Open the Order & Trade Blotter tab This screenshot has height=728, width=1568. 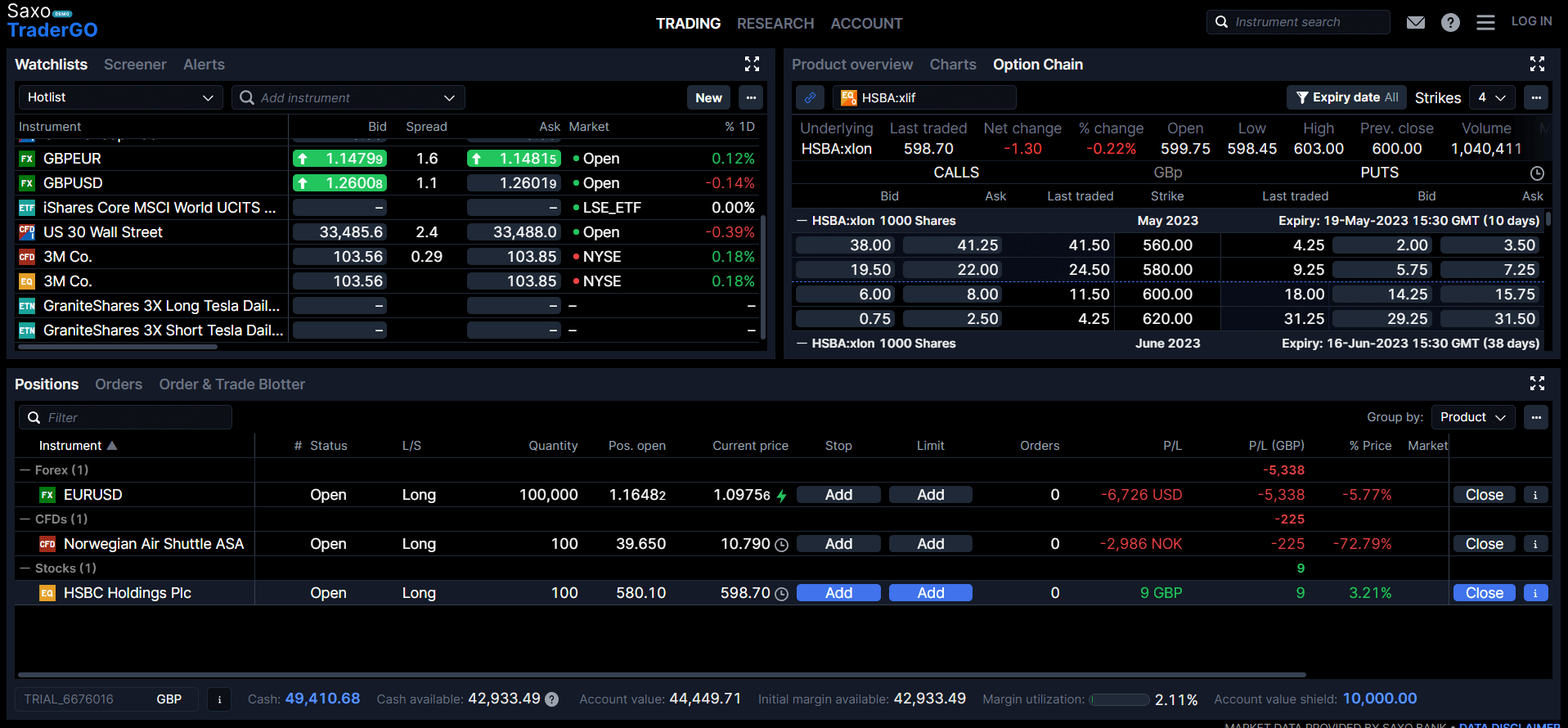click(x=231, y=384)
